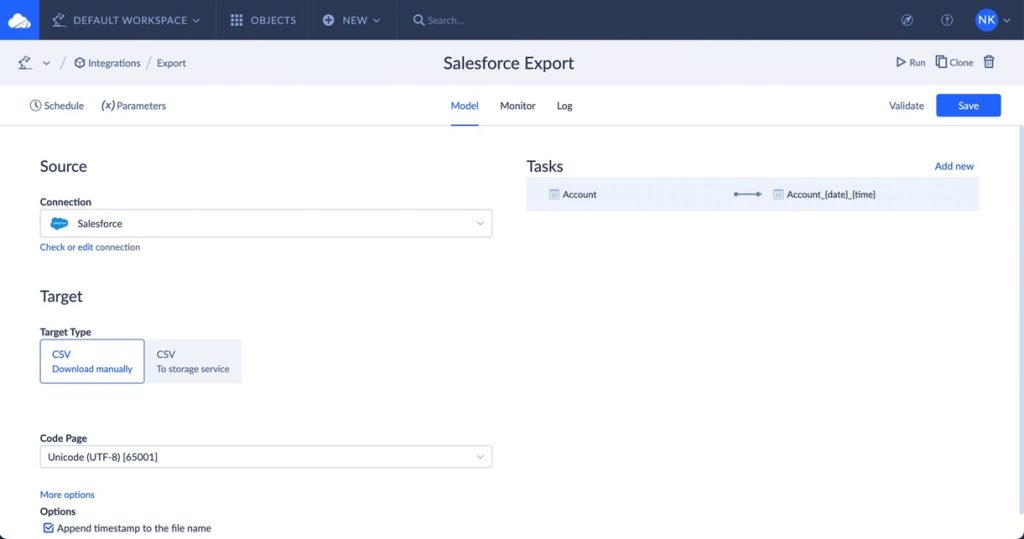The width and height of the screenshot is (1024, 539).
Task: Click the Account_{date}_{time} target name
Action: [x=831, y=194]
